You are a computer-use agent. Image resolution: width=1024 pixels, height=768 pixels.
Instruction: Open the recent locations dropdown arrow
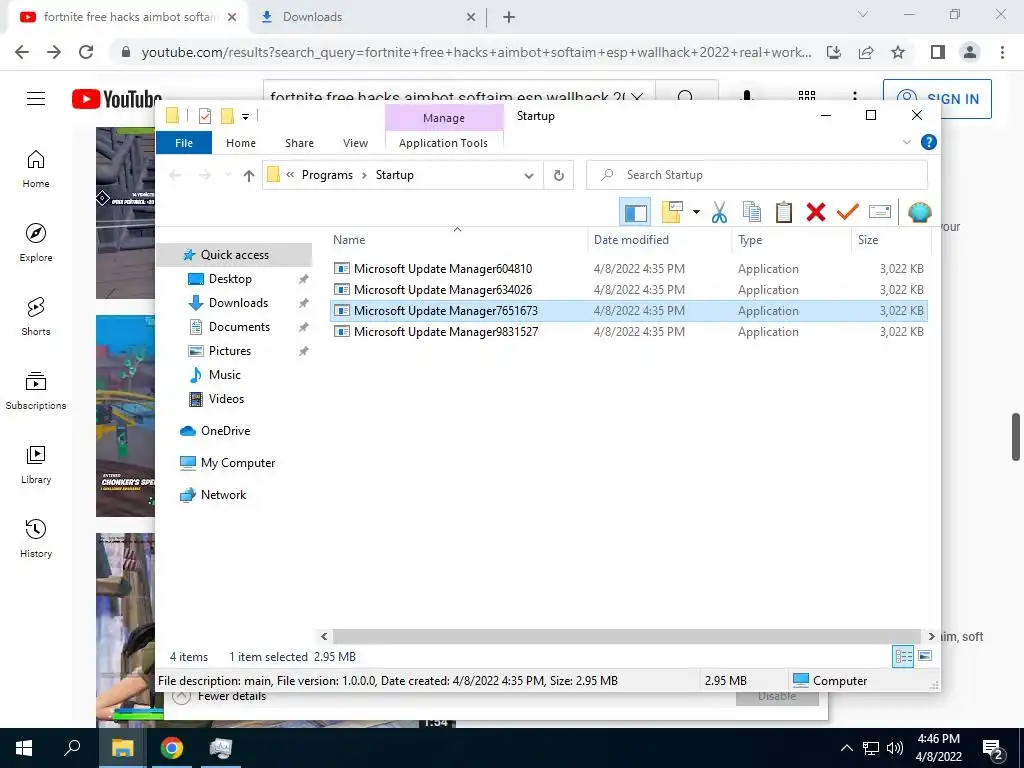228,175
